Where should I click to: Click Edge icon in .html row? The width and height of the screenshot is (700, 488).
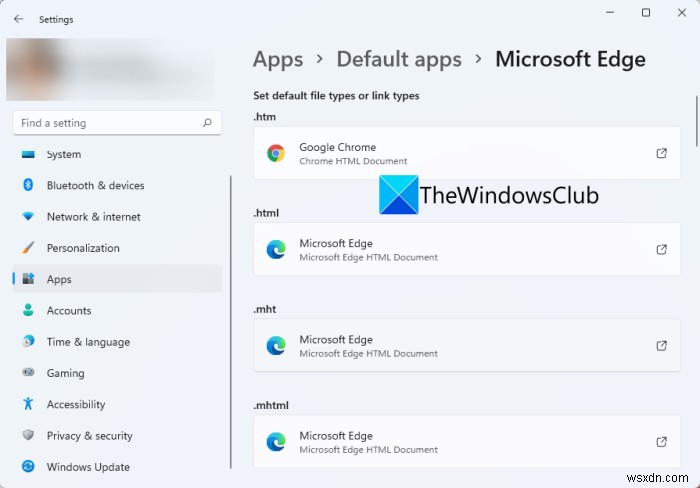tap(276, 249)
